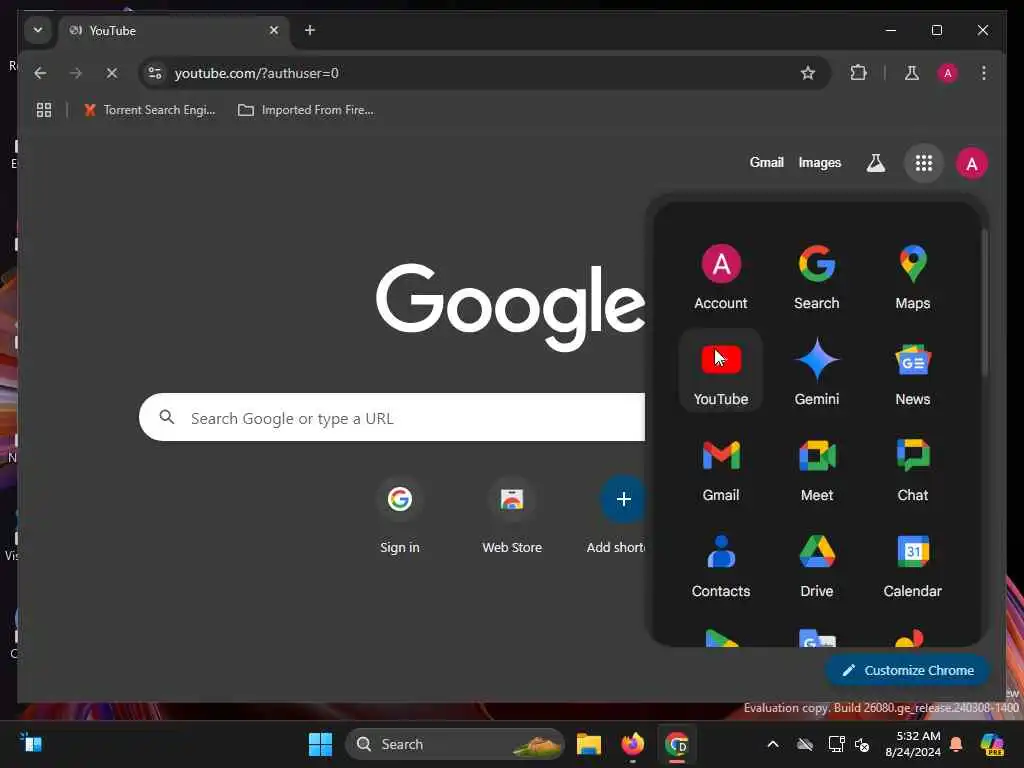Open Contacts from the apps panel

tap(720, 564)
